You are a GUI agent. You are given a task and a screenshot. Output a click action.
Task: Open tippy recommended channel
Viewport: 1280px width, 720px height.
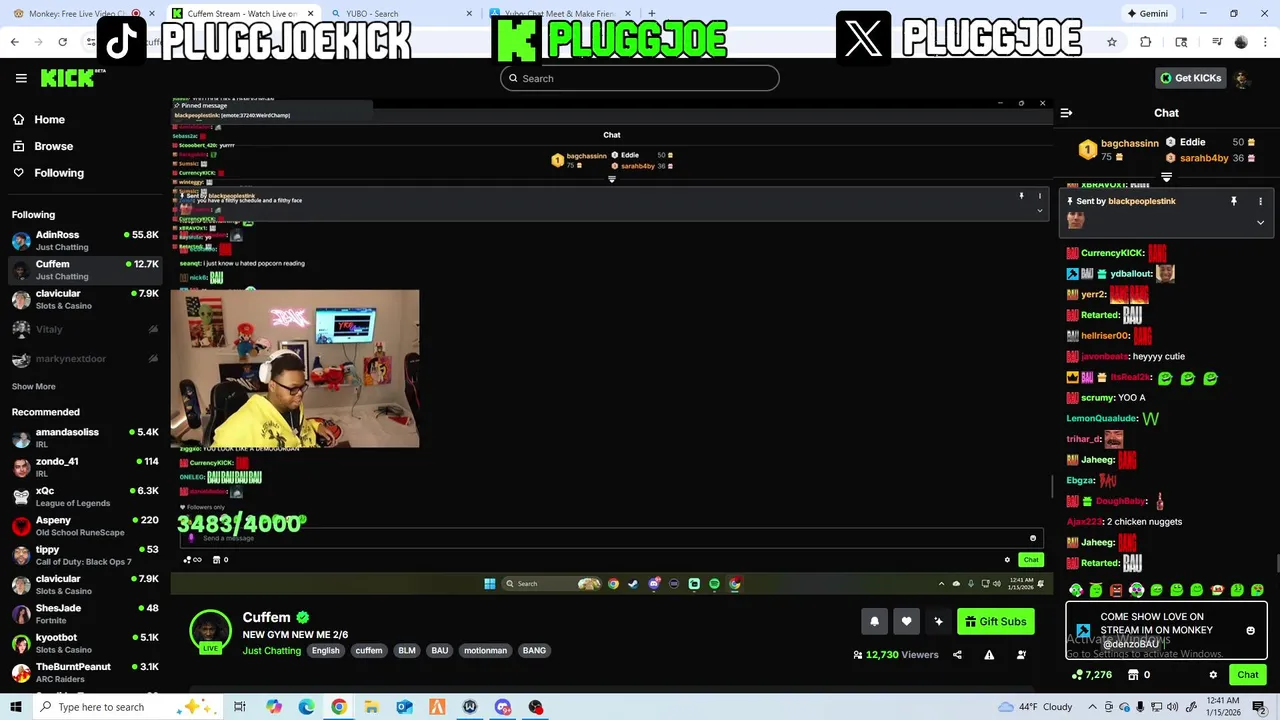coord(85,555)
